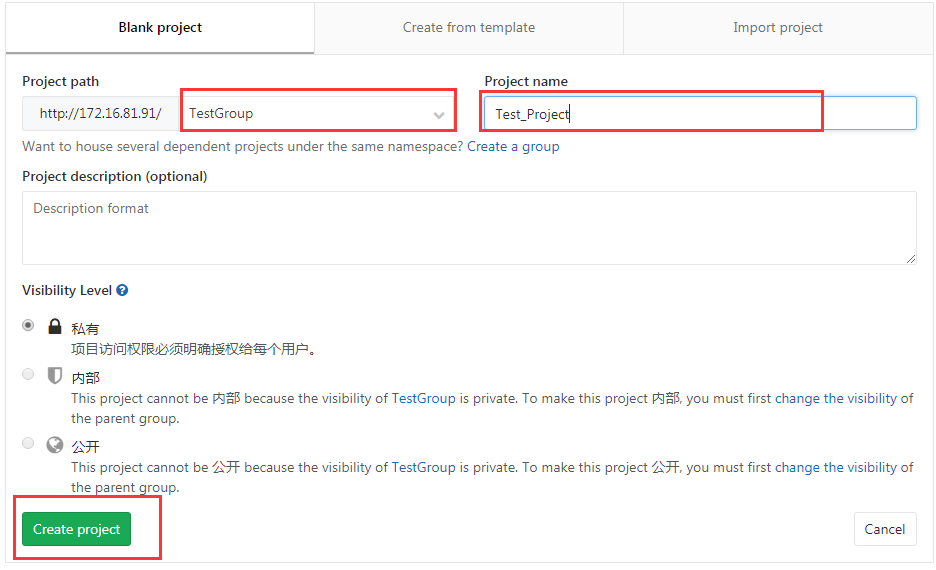The image size is (936, 570).
Task: Open the Import project tab
Action: [x=777, y=27]
